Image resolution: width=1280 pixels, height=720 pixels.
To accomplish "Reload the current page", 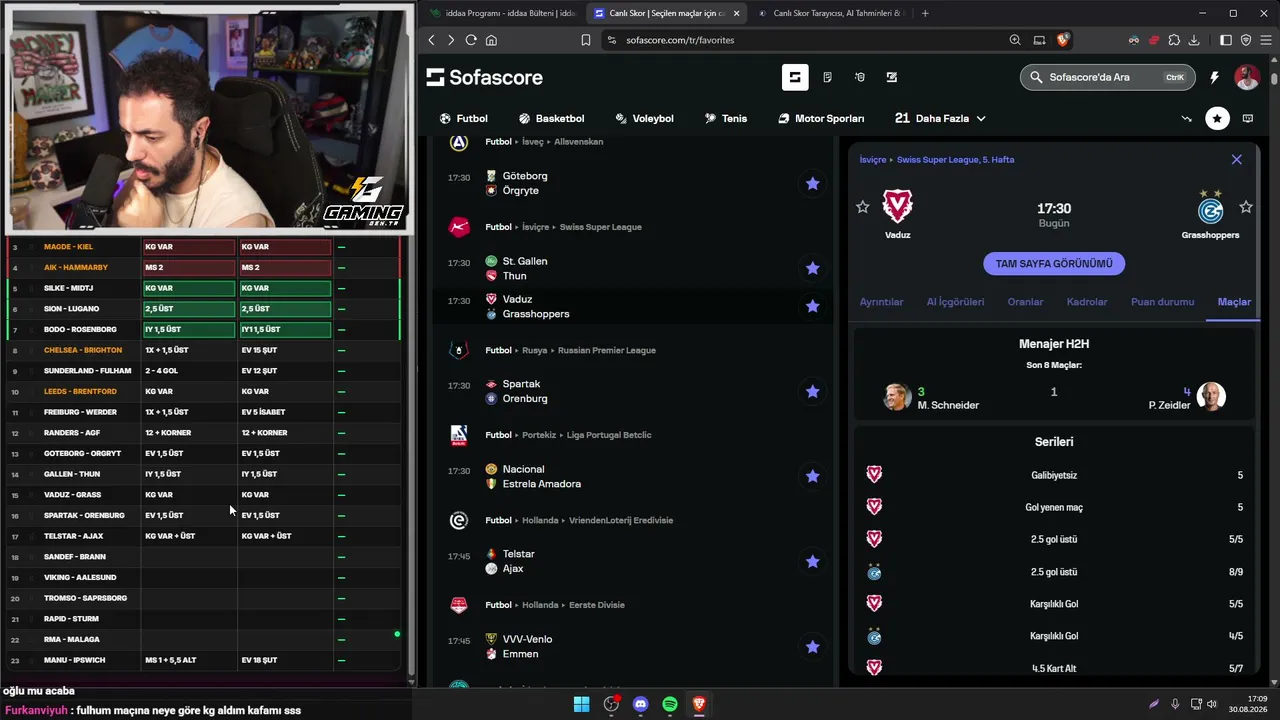I will 471,40.
